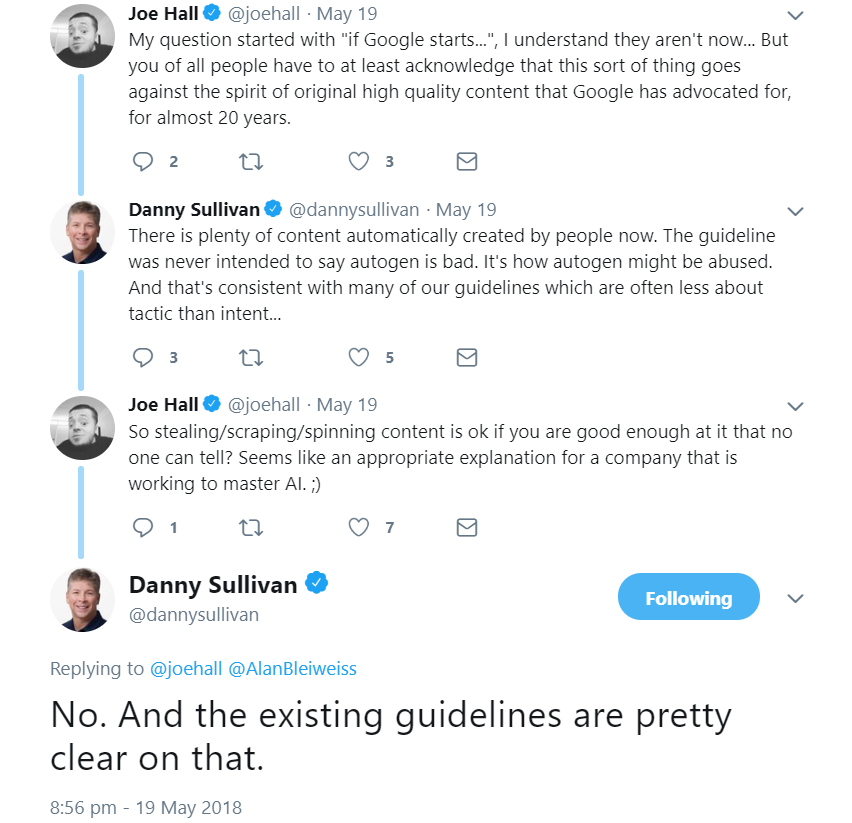
Task: Reply to Joe Hall's stealing/scraping tweet
Action: pos(143,527)
